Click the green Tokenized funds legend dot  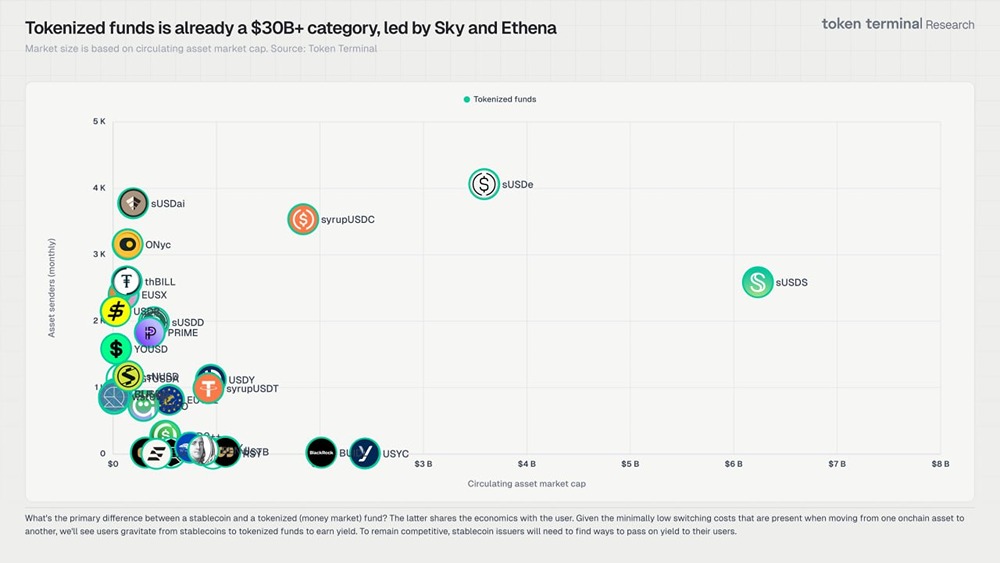467,99
